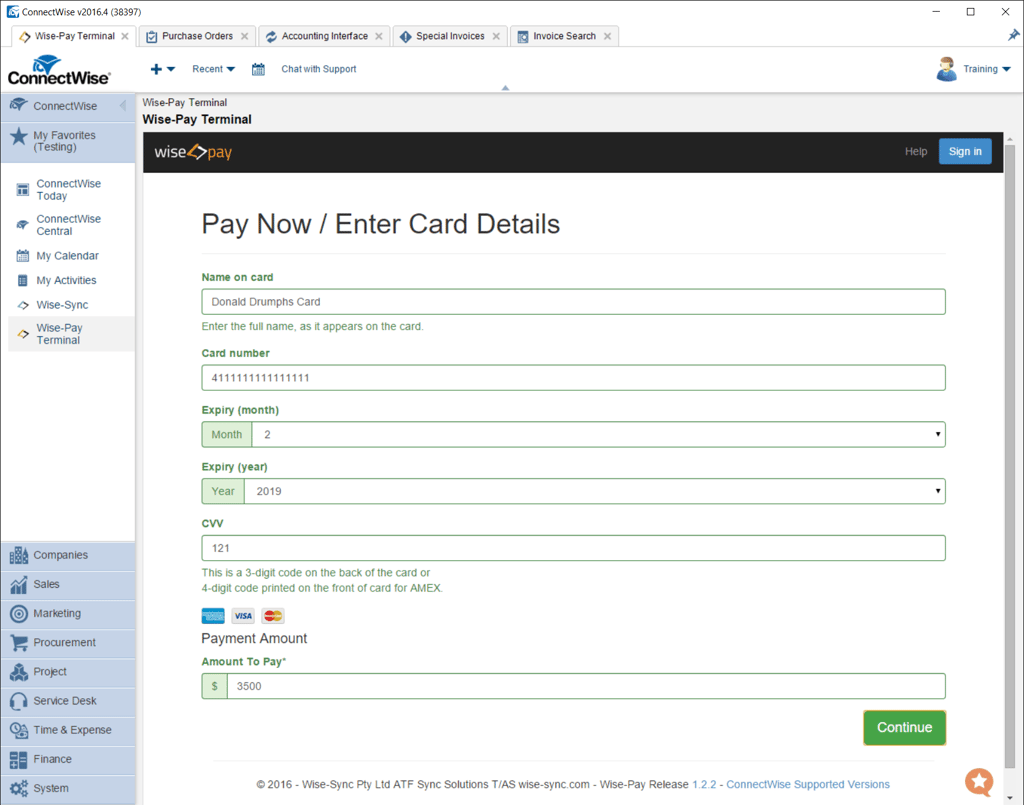
Task: Open the Time & Expense module
Action: [68, 731]
